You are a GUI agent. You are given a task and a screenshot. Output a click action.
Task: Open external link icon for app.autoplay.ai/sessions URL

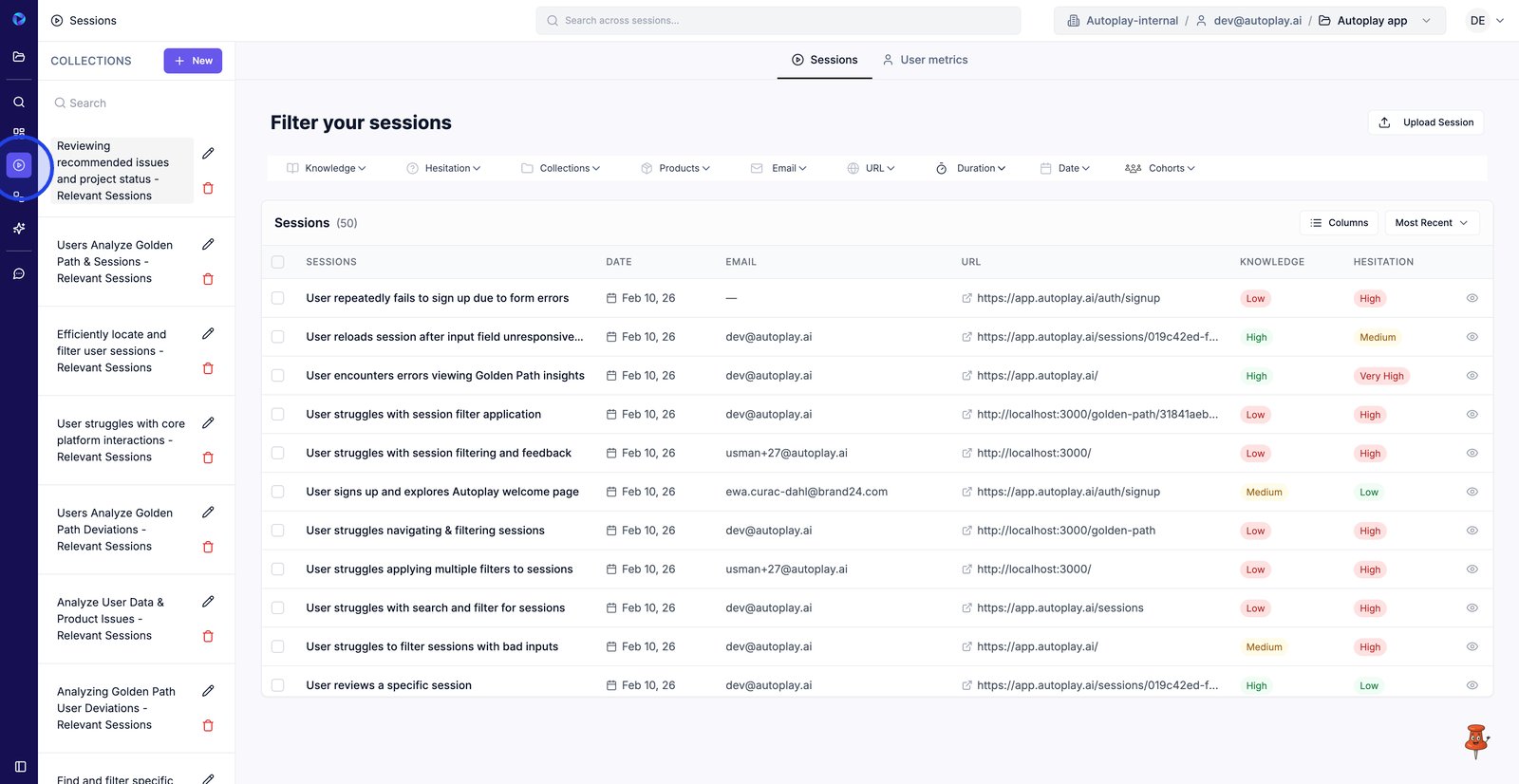[966, 608]
